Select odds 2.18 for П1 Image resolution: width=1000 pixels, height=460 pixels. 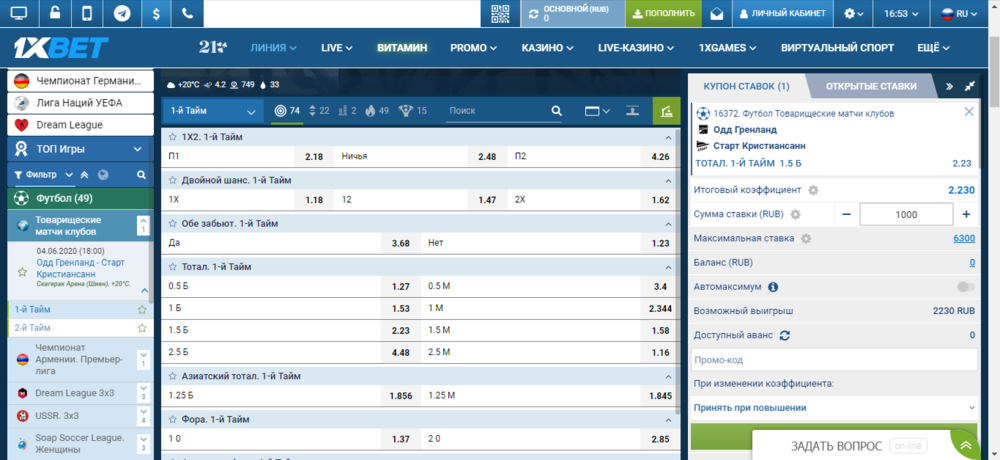pyautogui.click(x=314, y=156)
